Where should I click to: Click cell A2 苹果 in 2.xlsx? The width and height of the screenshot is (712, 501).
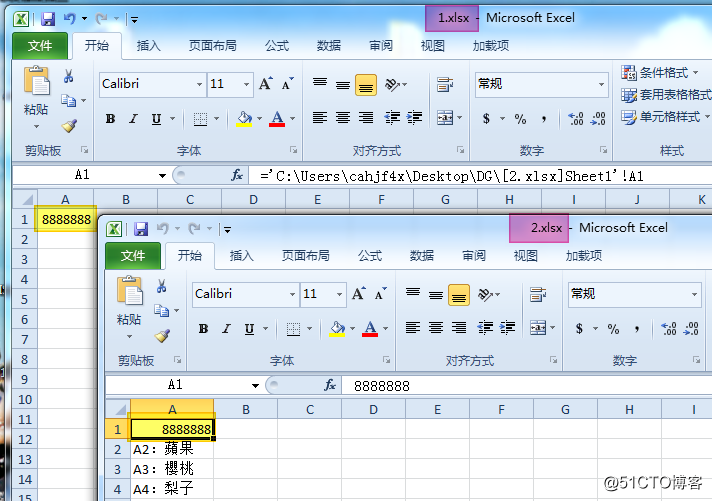point(172,449)
